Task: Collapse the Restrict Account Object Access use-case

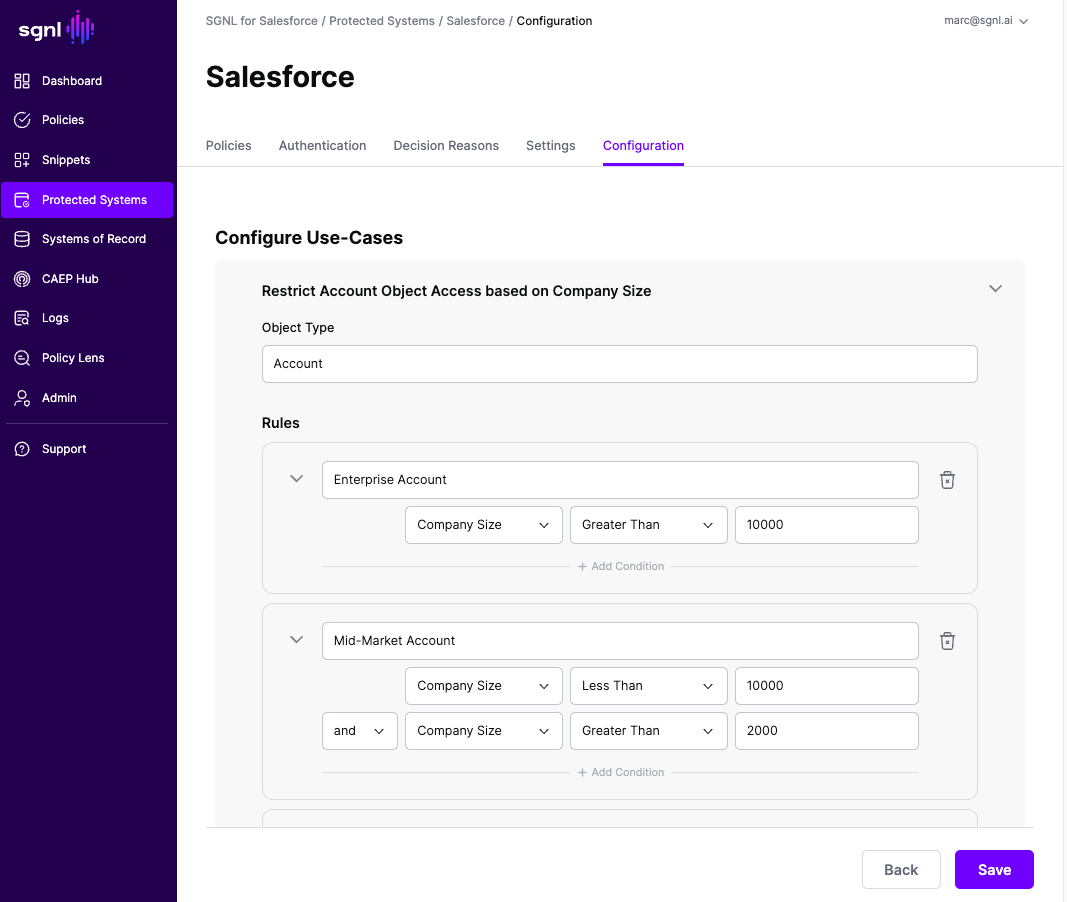Action: [x=995, y=289]
